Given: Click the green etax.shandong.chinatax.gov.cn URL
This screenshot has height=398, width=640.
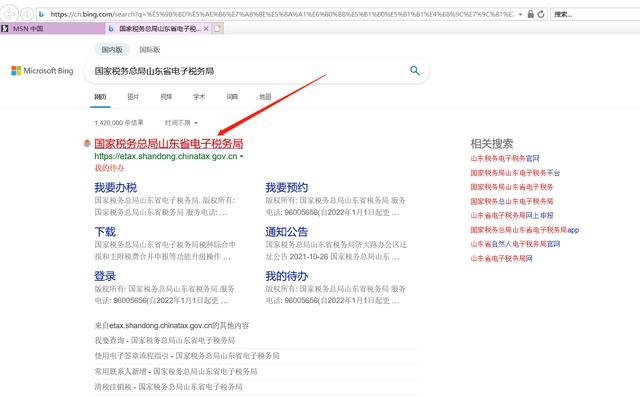Looking at the screenshot, I should pos(166,156).
